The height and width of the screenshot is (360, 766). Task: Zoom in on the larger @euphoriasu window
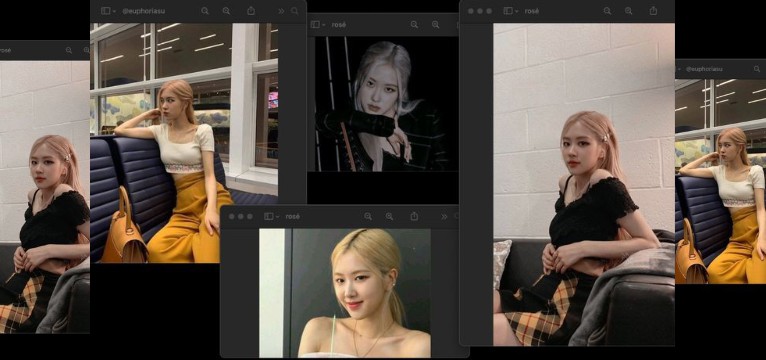click(x=226, y=11)
